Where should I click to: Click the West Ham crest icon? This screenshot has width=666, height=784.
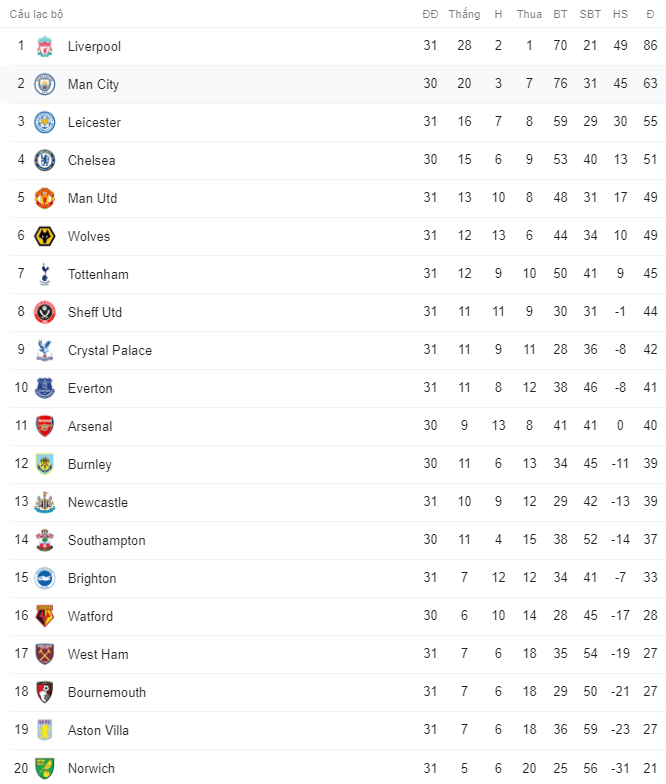pos(44,655)
